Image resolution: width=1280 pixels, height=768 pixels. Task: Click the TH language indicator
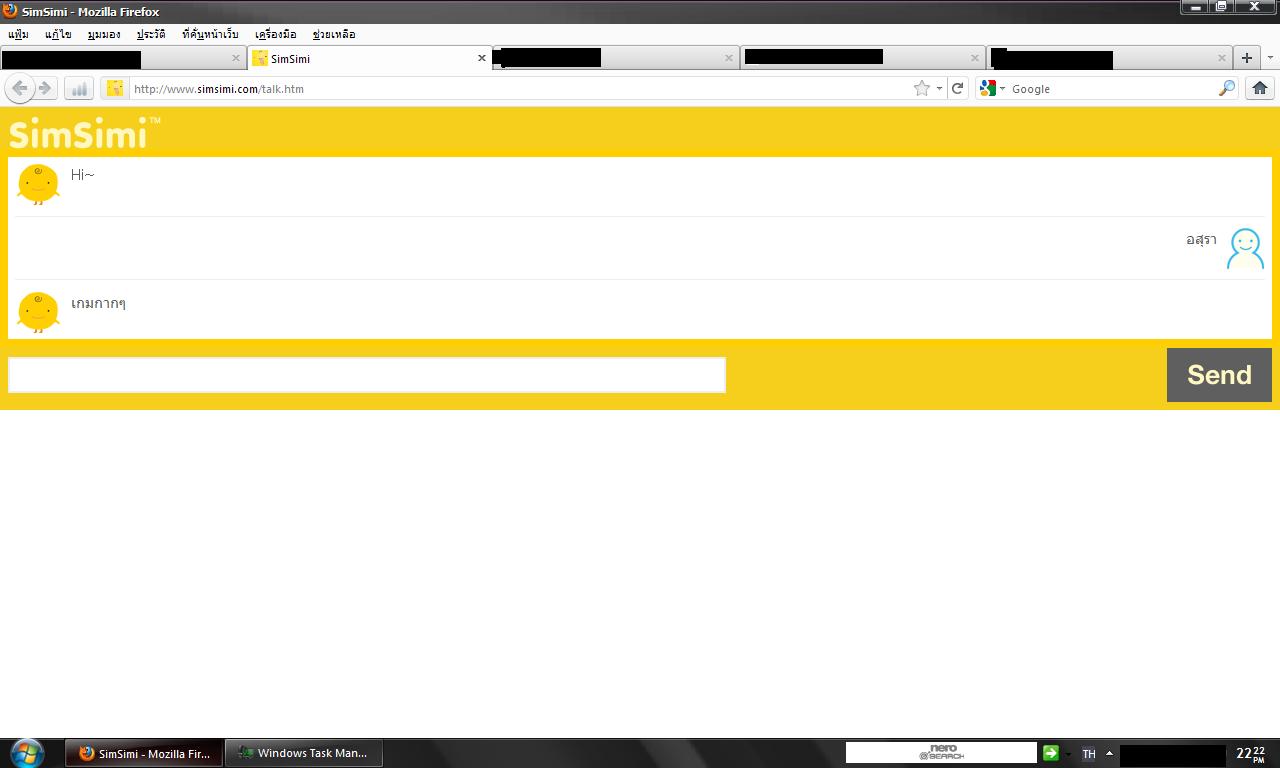tap(1089, 754)
